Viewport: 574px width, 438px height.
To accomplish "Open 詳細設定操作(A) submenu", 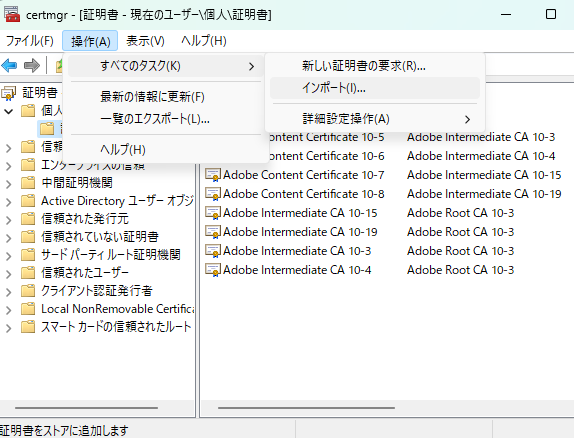I will tap(375, 119).
